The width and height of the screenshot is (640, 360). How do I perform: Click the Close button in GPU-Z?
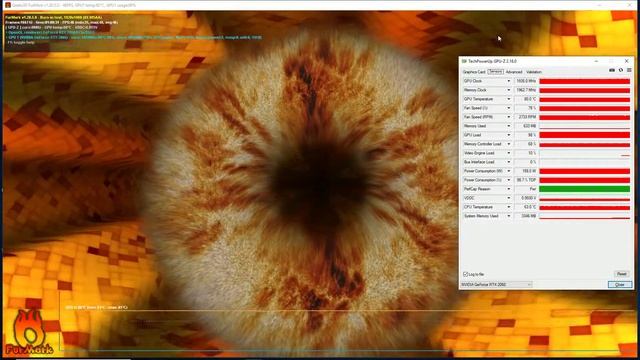620,284
